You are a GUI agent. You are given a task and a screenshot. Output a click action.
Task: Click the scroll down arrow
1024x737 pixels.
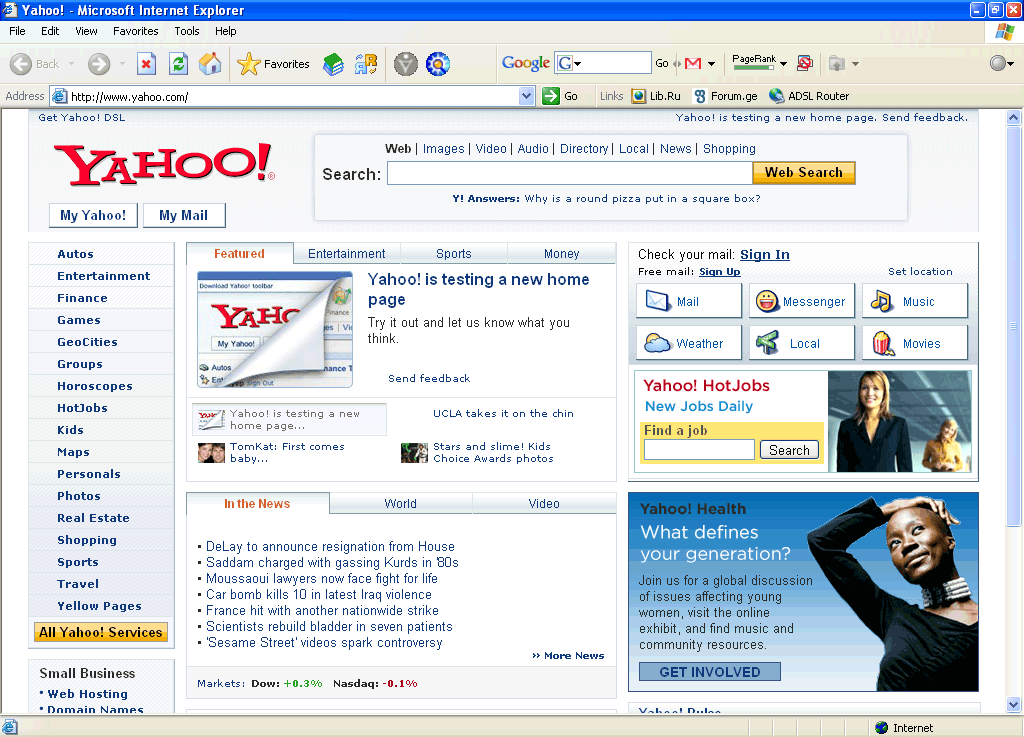(1014, 705)
